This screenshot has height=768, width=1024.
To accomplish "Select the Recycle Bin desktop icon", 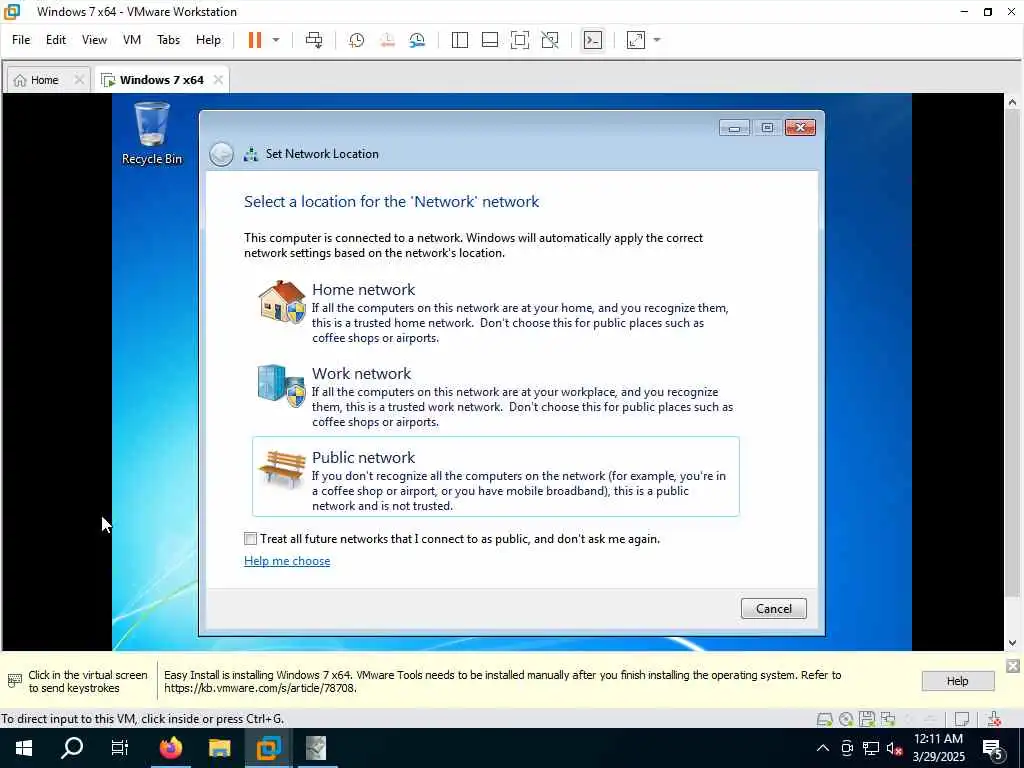I will coord(152,134).
